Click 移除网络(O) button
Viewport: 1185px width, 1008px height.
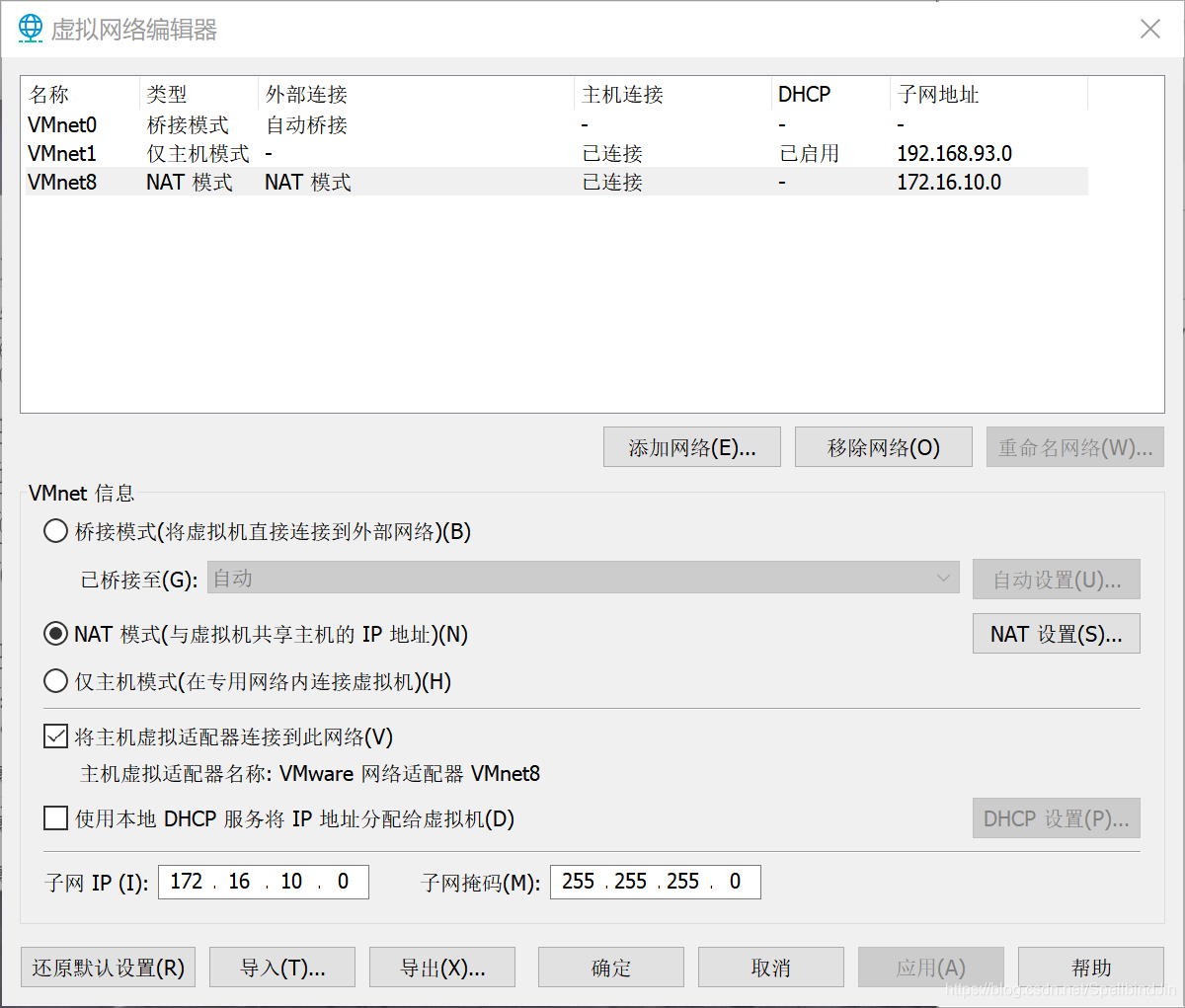tap(884, 447)
